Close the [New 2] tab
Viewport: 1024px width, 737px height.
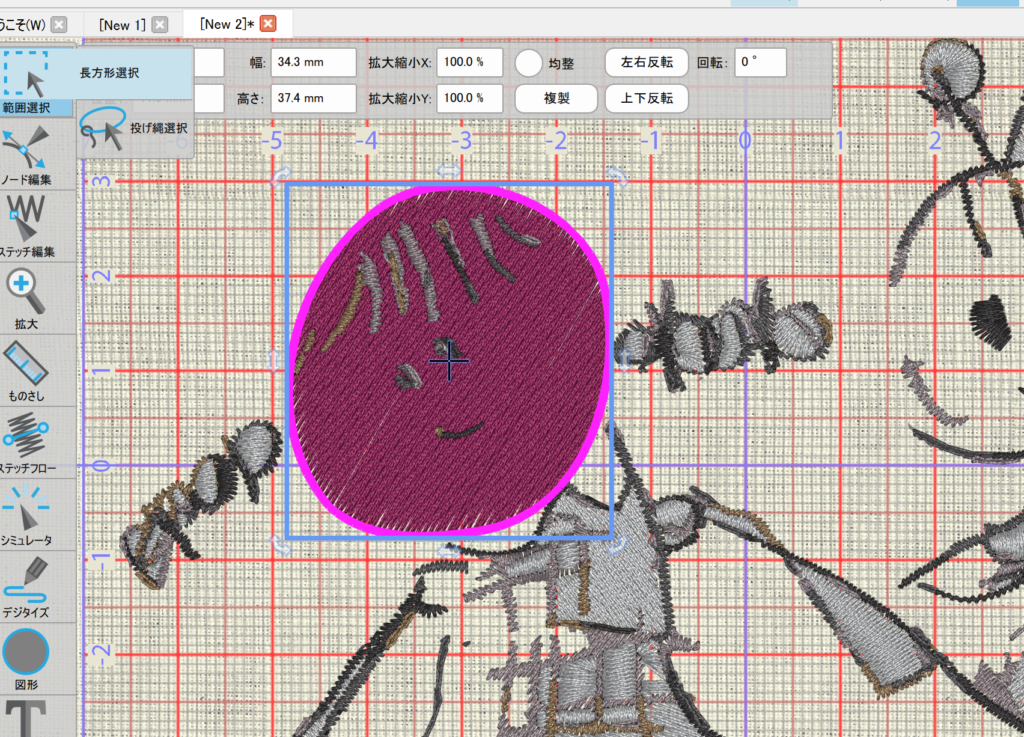tap(268, 23)
